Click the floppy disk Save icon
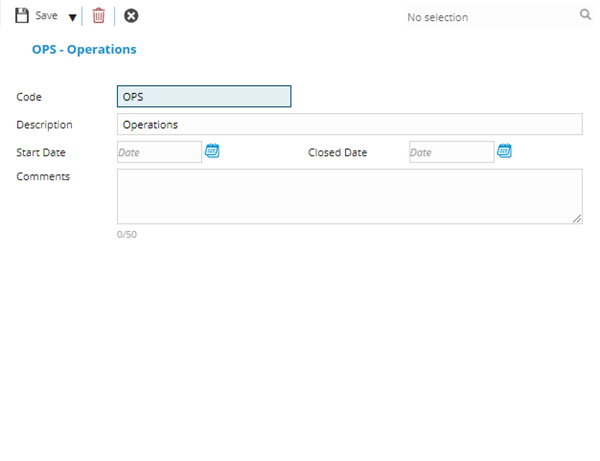The width and height of the screenshot is (600, 461). pos(21,16)
